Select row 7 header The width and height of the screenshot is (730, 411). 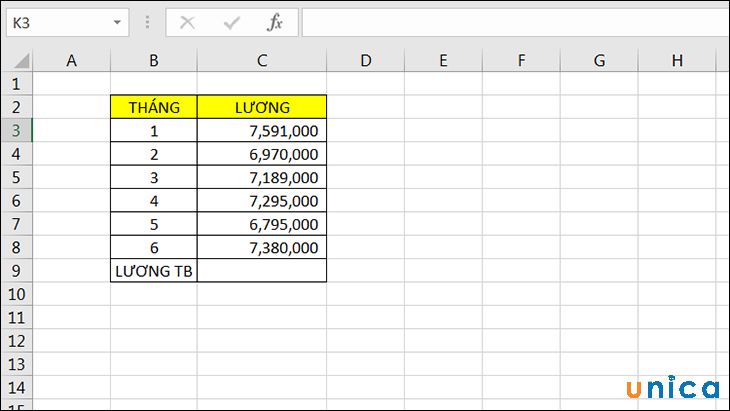click(x=17, y=224)
